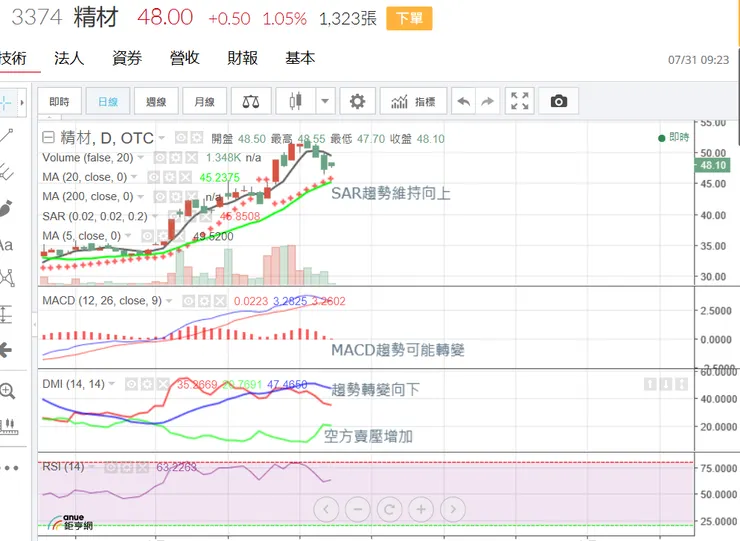Expand the cursor tool options arrow
Screen dimensions: 740x541
pos(22,102)
